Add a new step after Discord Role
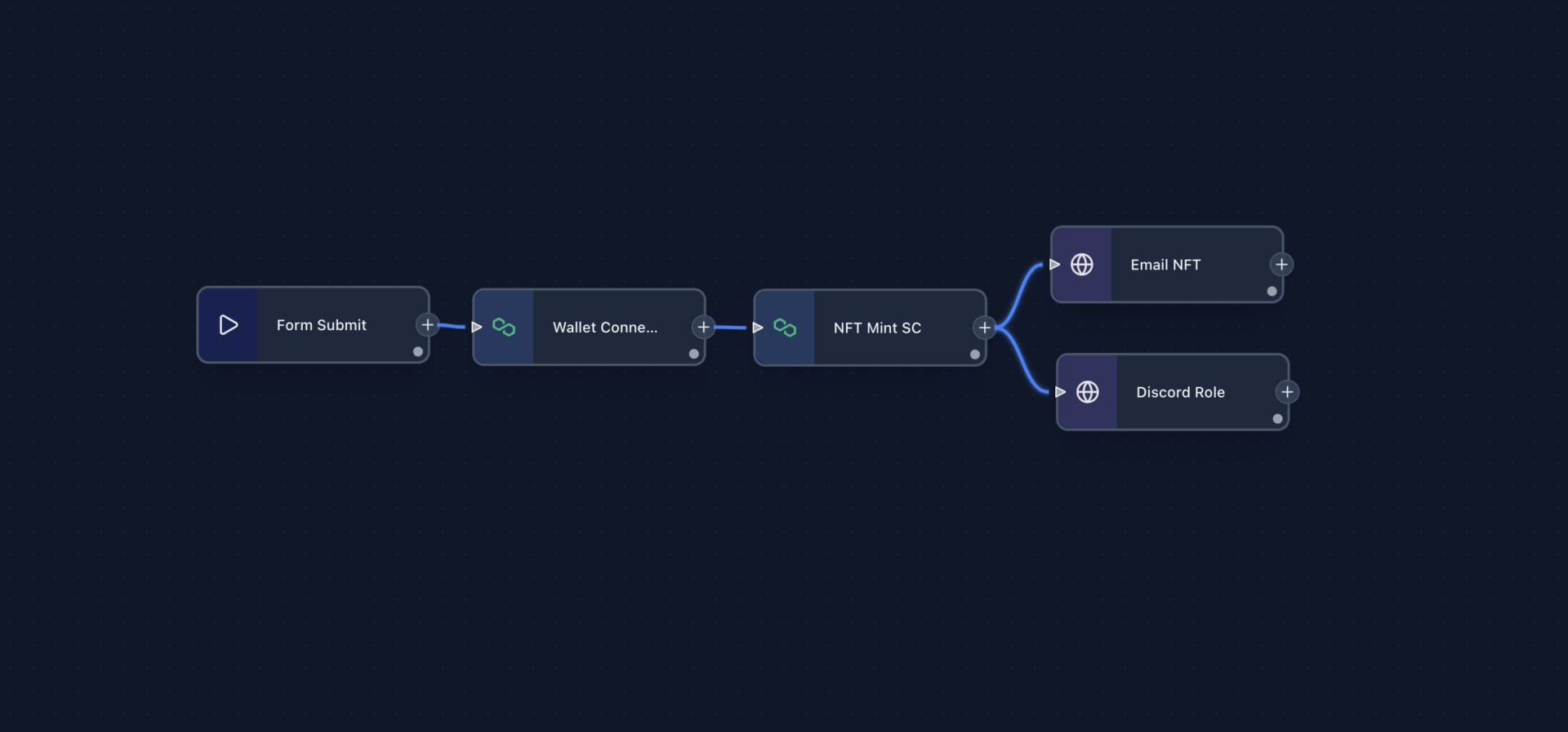 (x=1287, y=392)
